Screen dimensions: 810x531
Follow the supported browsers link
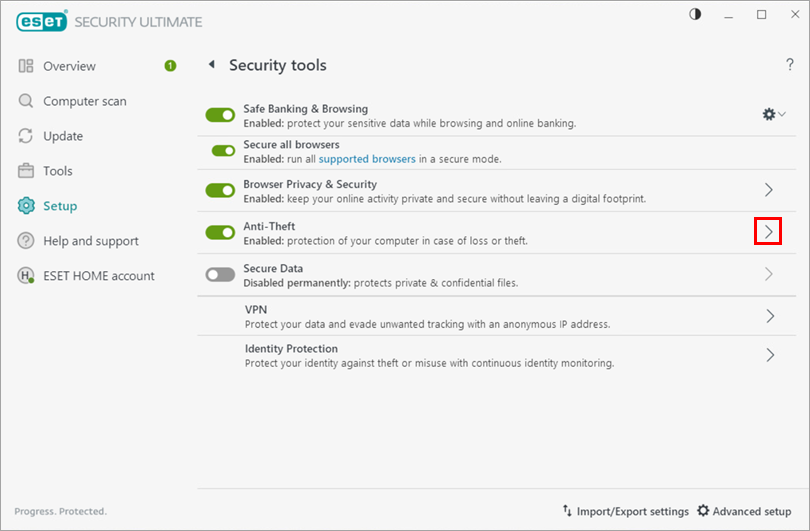pos(367,159)
